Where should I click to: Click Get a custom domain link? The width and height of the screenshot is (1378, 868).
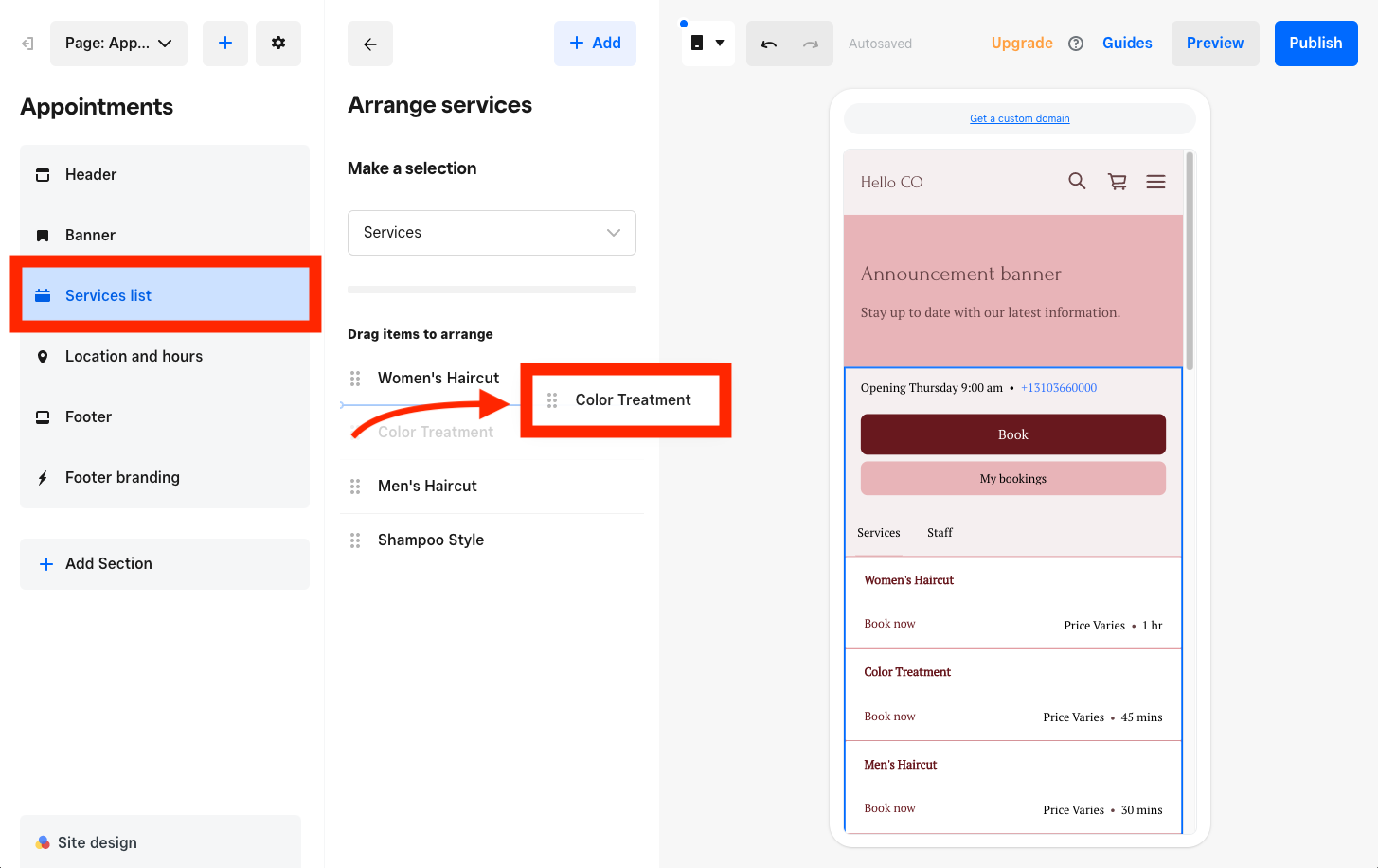tap(1019, 119)
